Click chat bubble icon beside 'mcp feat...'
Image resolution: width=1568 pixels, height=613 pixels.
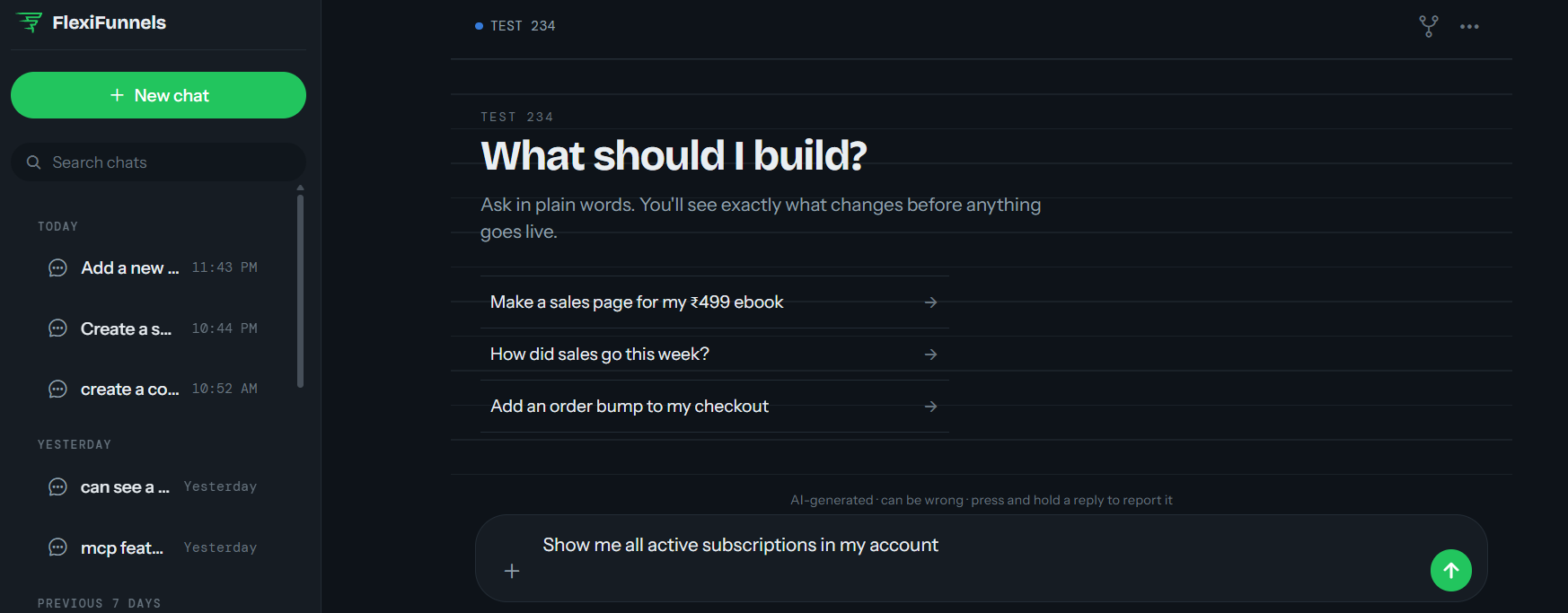coord(57,547)
